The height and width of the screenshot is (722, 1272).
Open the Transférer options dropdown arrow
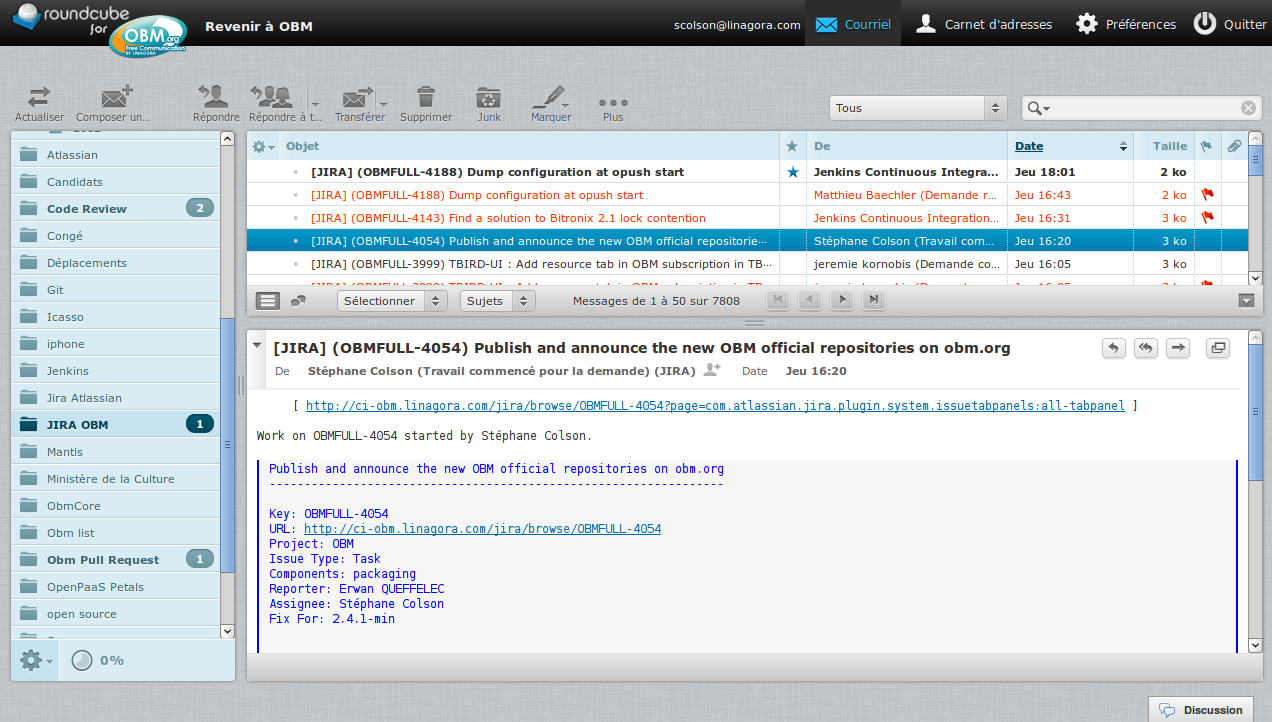383,103
